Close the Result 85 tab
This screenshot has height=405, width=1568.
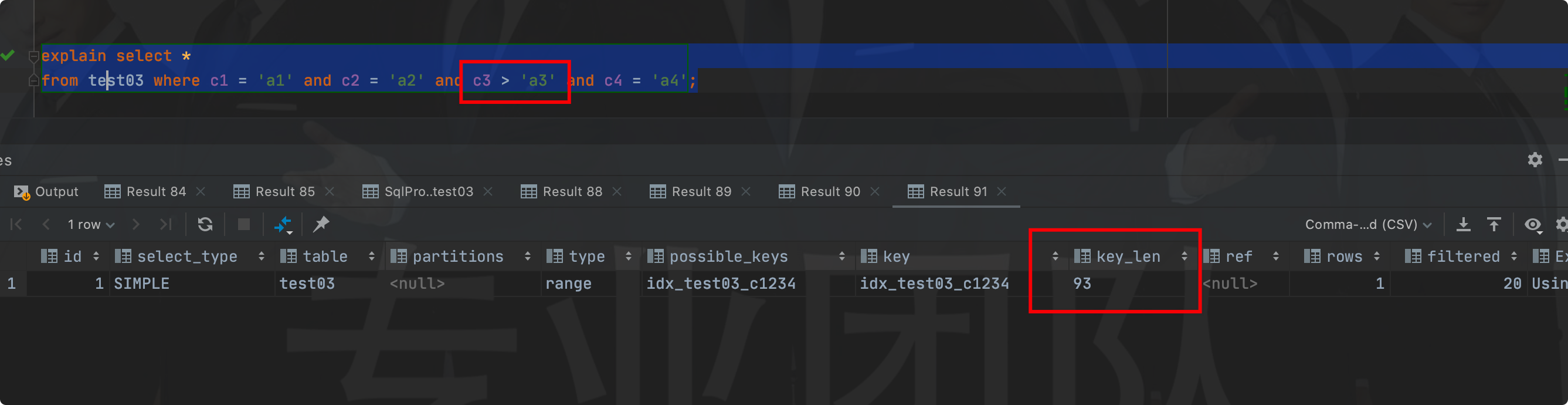click(330, 192)
